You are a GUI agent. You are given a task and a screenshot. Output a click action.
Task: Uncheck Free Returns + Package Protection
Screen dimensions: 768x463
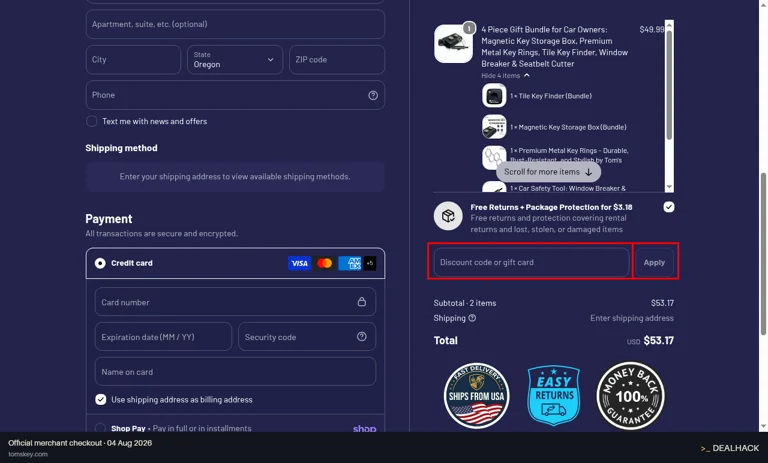pyautogui.click(x=669, y=207)
